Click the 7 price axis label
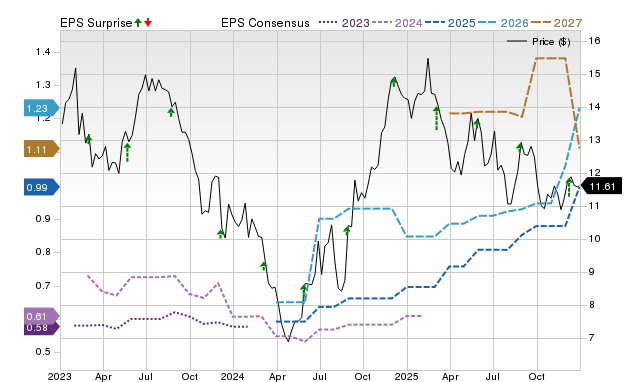 pyautogui.click(x=591, y=338)
